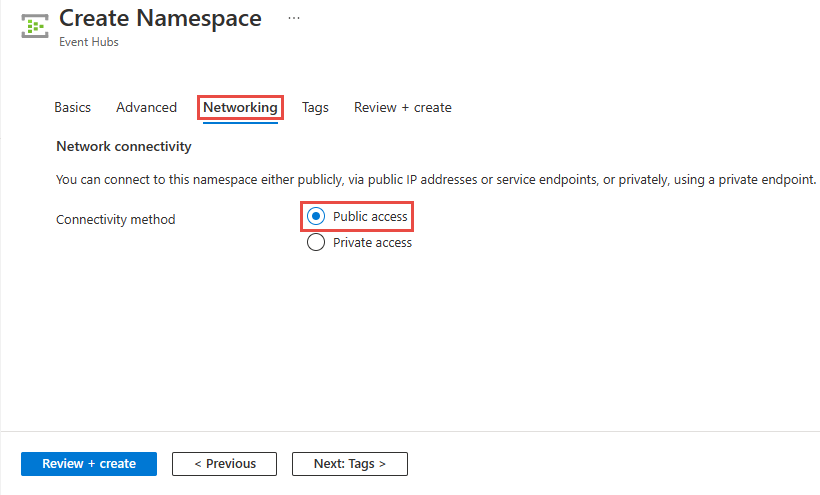The width and height of the screenshot is (820, 495).
Task: Click the 'Public access' label text
Action: tap(370, 217)
